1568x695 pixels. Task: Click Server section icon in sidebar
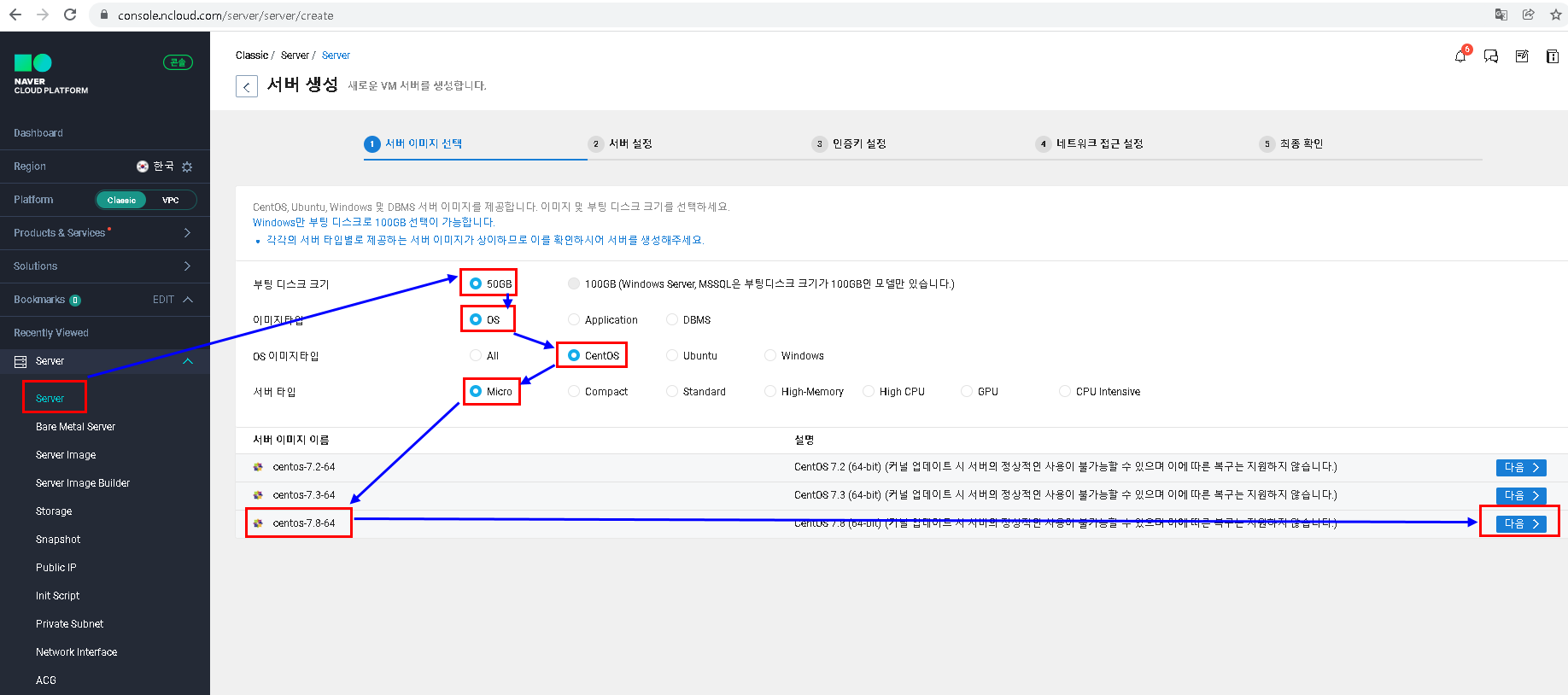pos(20,361)
